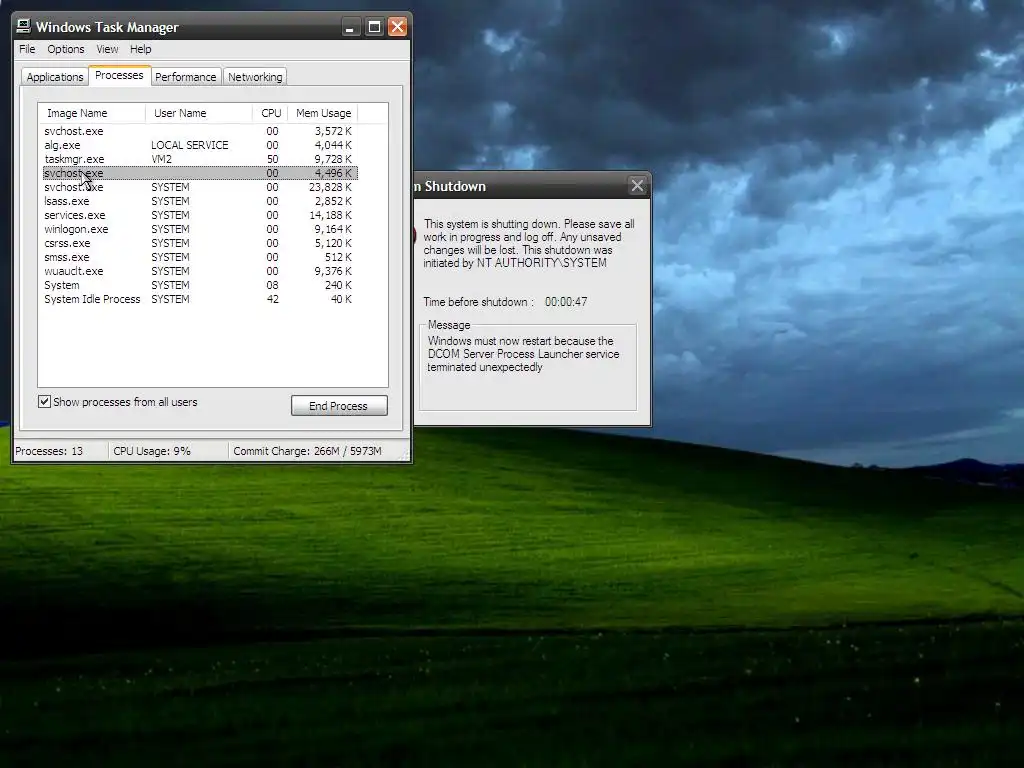This screenshot has width=1024, height=768.
Task: Click the CPU value 08 for System
Action: (272, 285)
